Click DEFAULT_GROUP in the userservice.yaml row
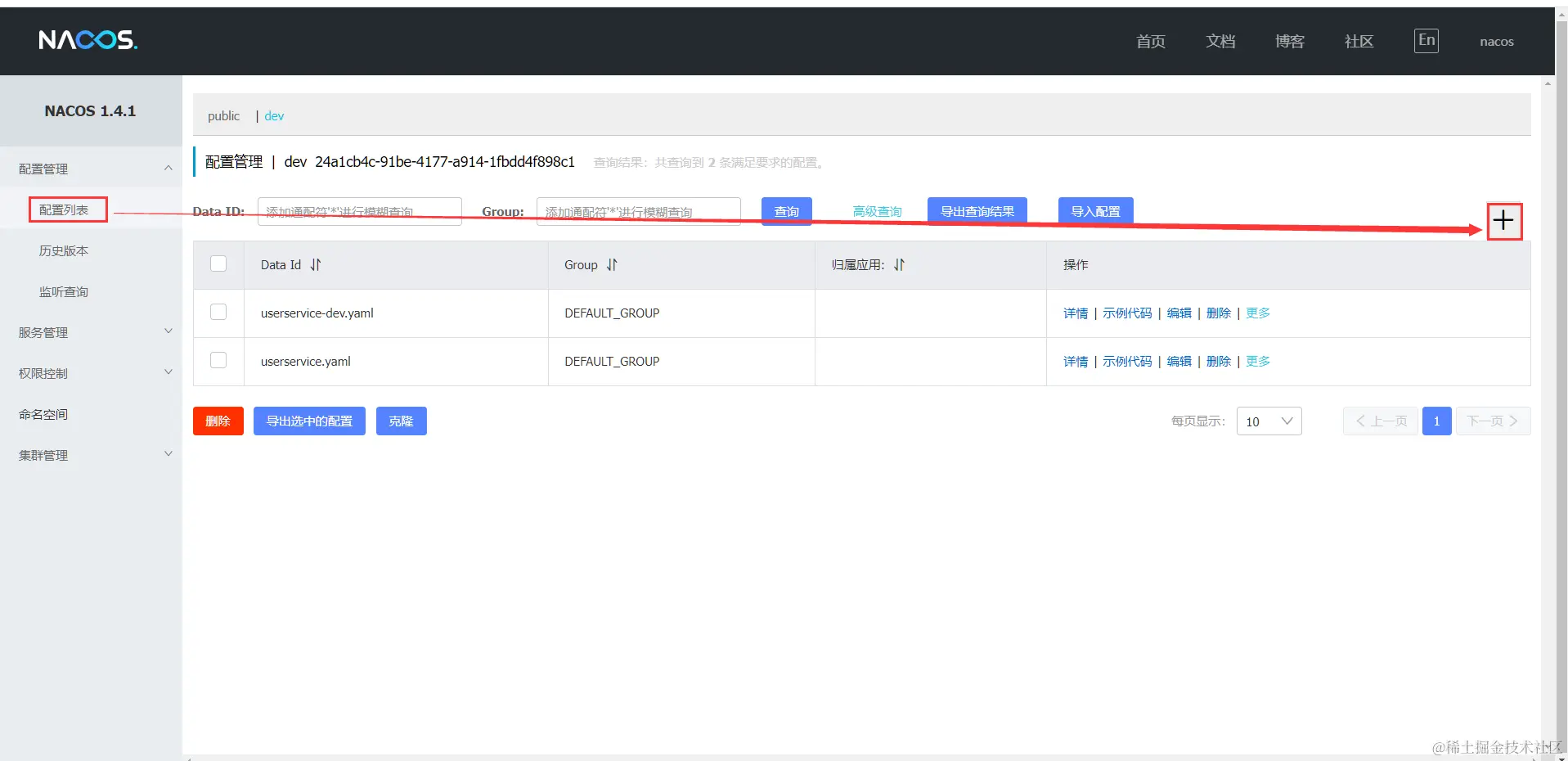Viewport: 1568px width, 761px height. 612,362
